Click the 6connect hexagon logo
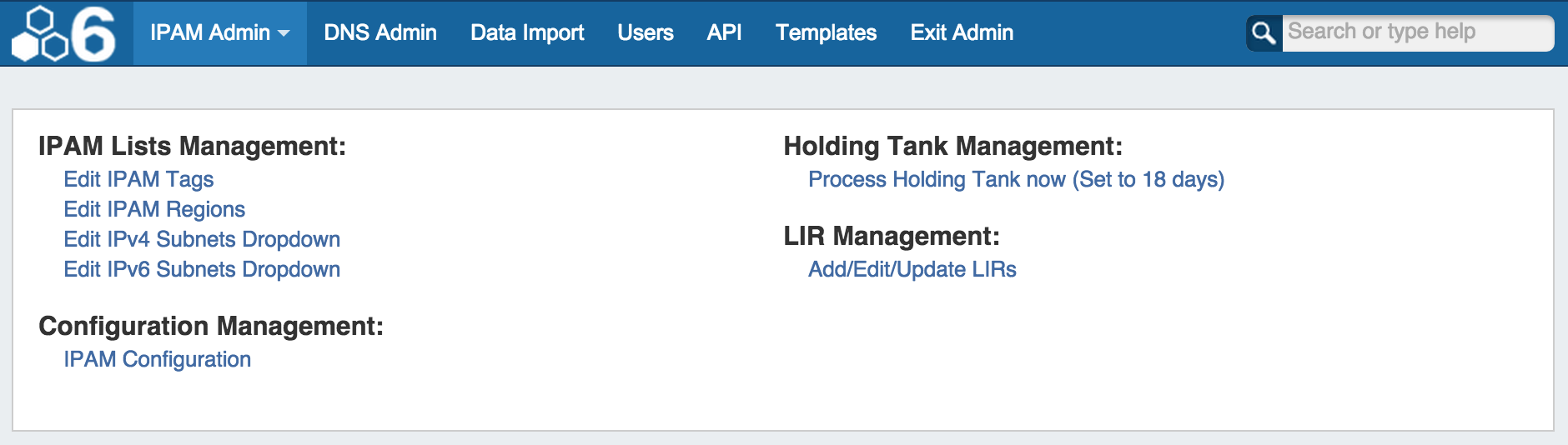Image resolution: width=1568 pixels, height=445 pixels. pos(64,33)
